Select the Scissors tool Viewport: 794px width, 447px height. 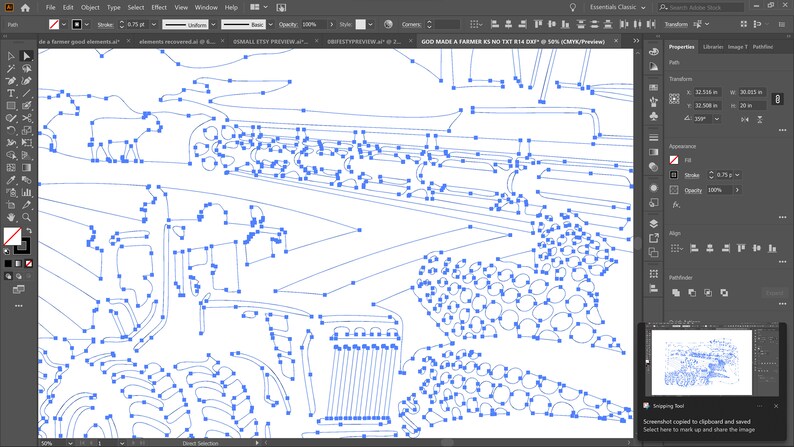(x=26, y=118)
